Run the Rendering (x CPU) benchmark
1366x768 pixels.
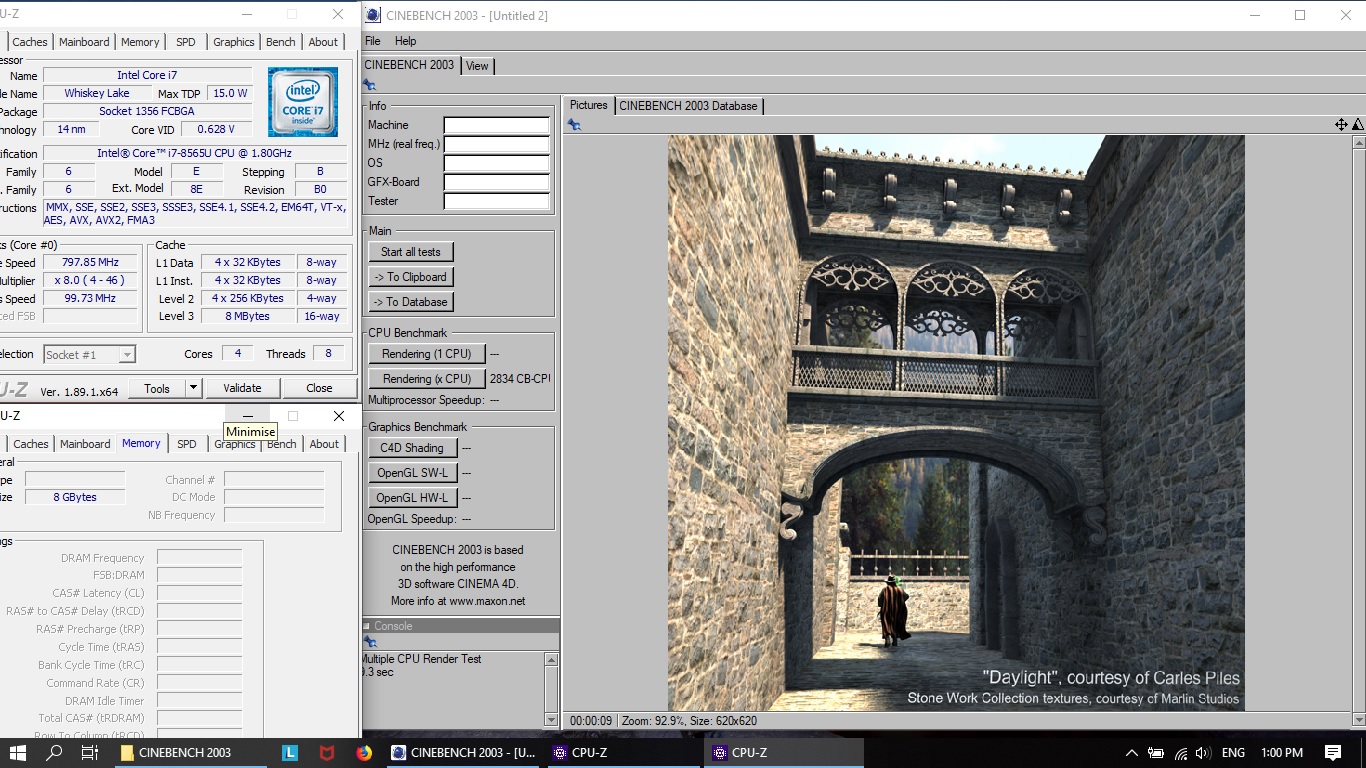pos(427,379)
